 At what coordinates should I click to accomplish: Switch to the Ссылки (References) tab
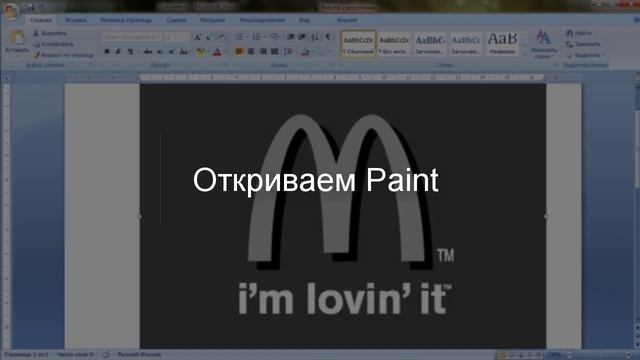[x=176, y=20]
